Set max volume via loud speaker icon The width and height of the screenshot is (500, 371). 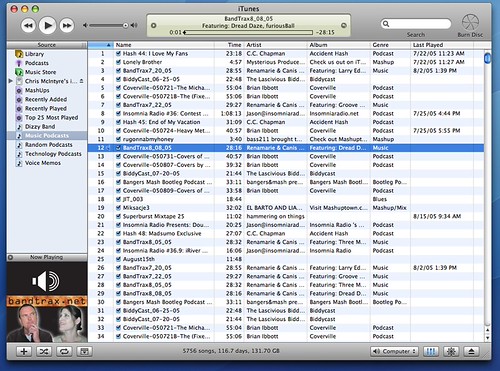coord(134,25)
